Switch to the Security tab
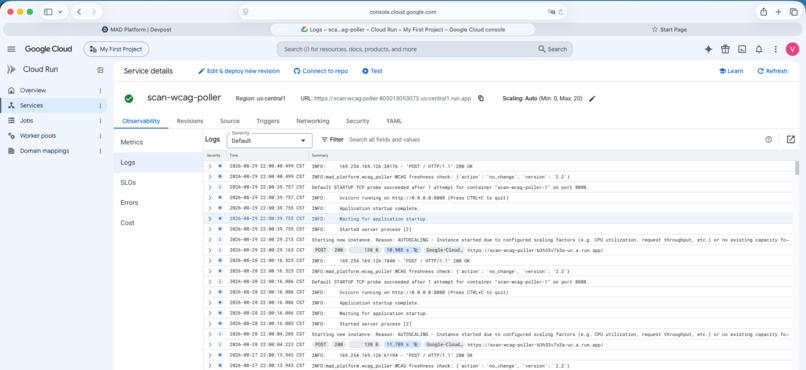This screenshot has height=370, width=806. click(357, 121)
